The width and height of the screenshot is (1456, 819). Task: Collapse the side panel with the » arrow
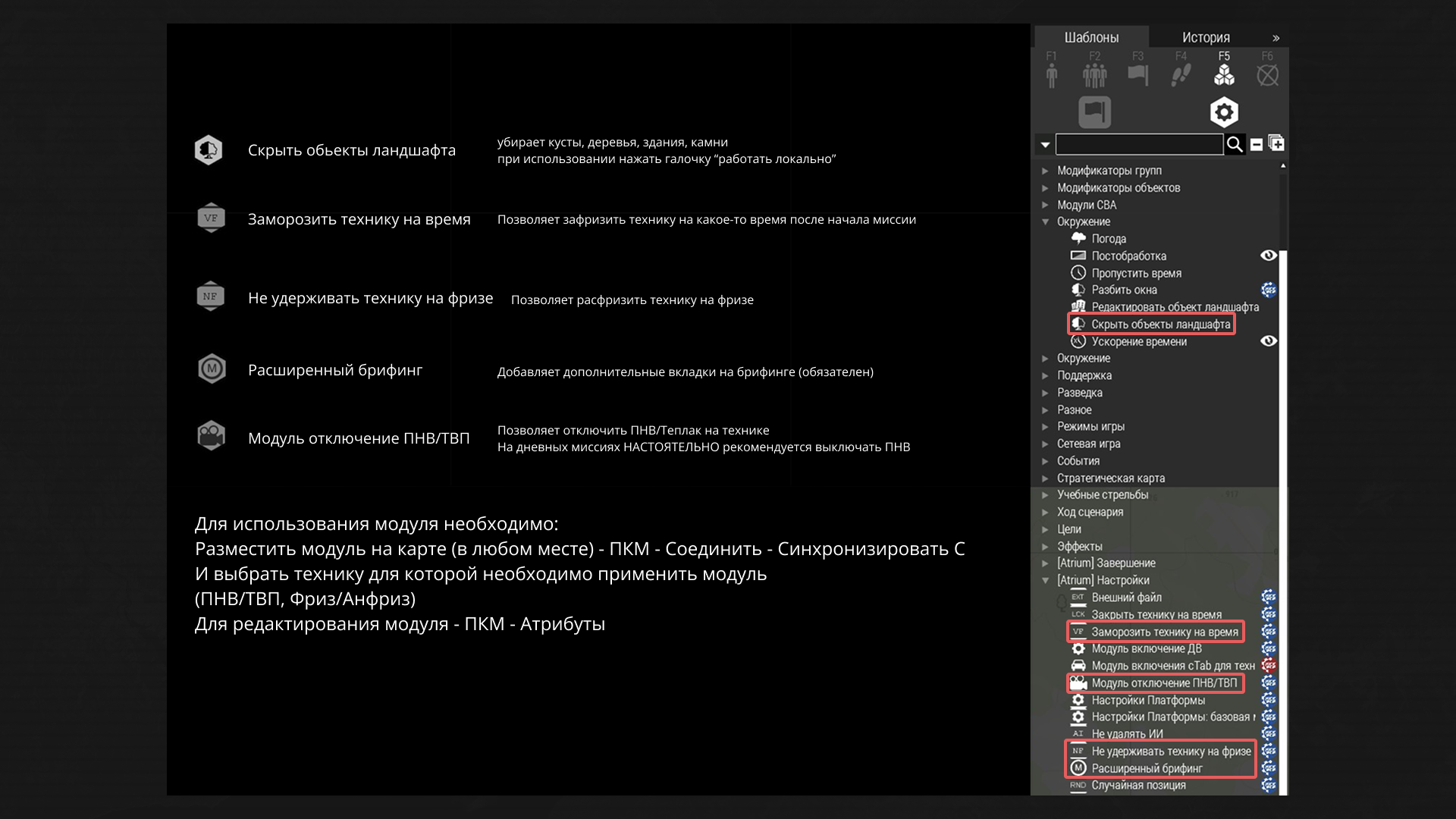click(x=1276, y=38)
